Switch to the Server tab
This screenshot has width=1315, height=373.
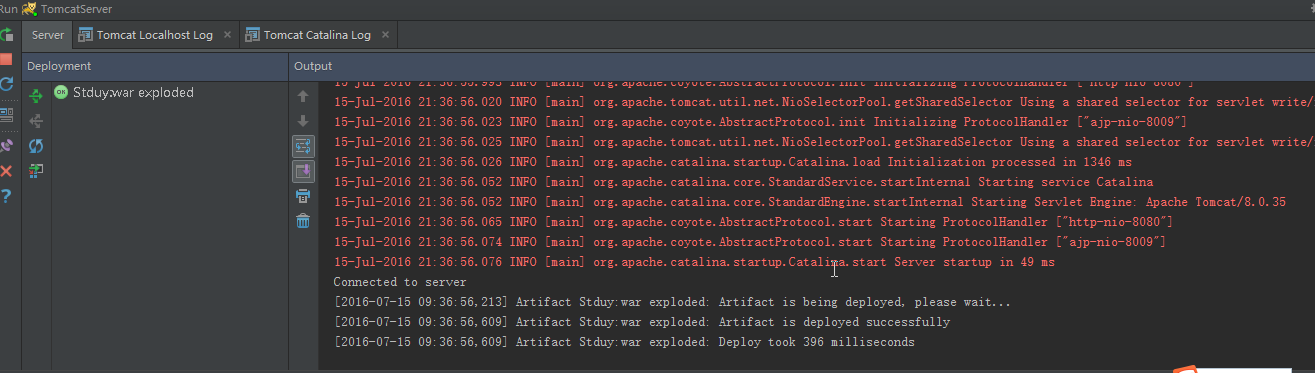coord(47,35)
